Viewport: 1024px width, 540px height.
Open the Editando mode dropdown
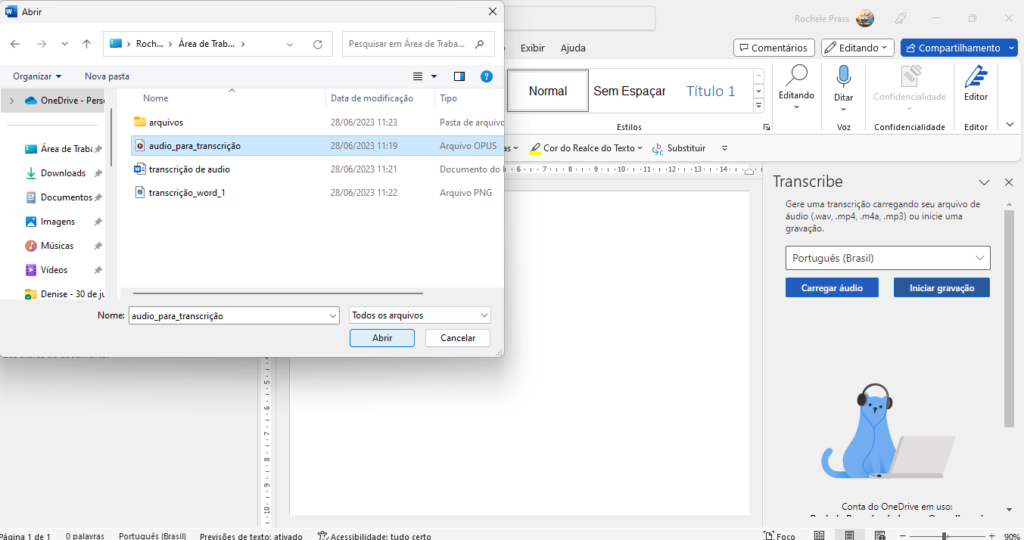point(857,48)
